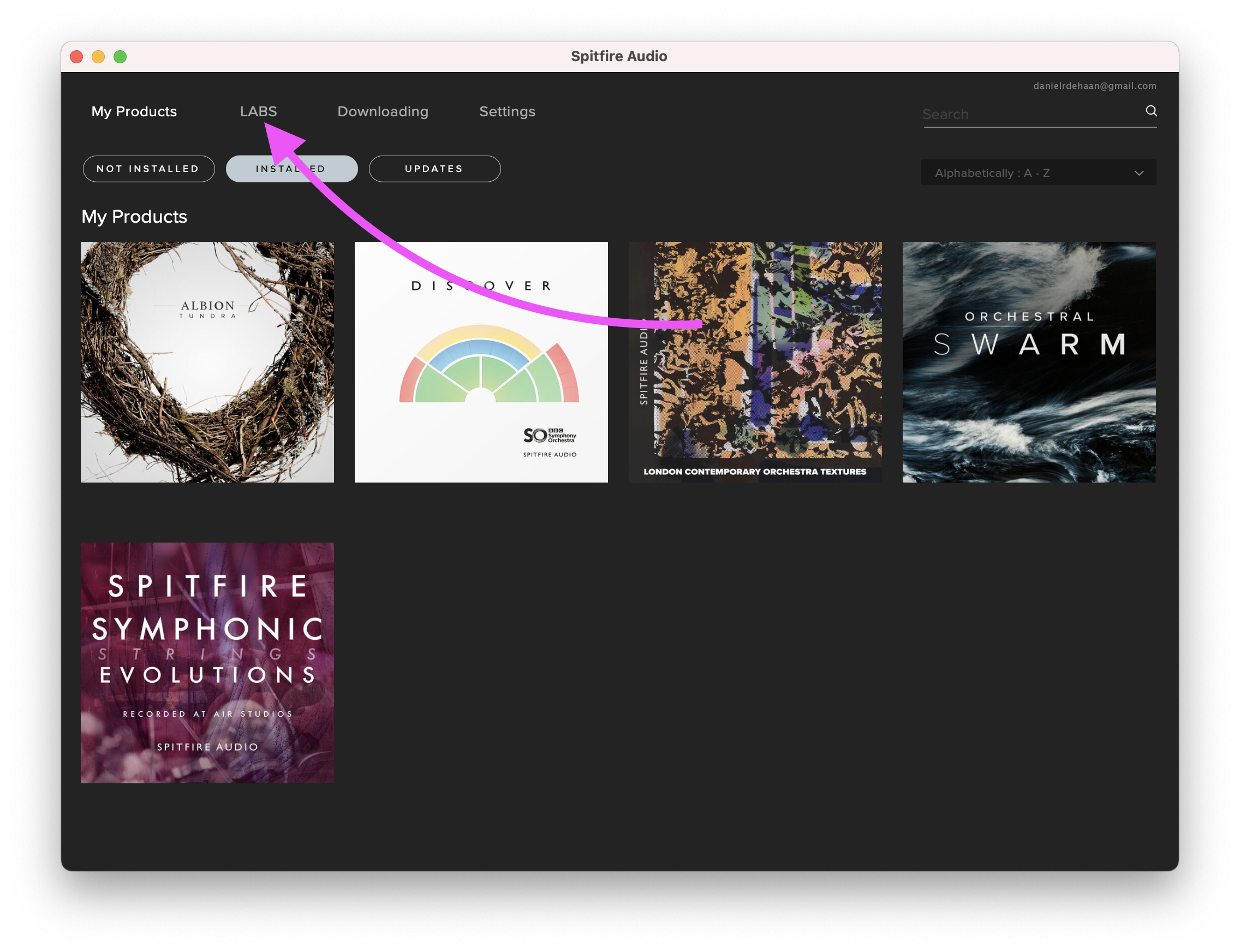Select the My Products tab
Screen dimensions: 1240x952
tap(134, 112)
